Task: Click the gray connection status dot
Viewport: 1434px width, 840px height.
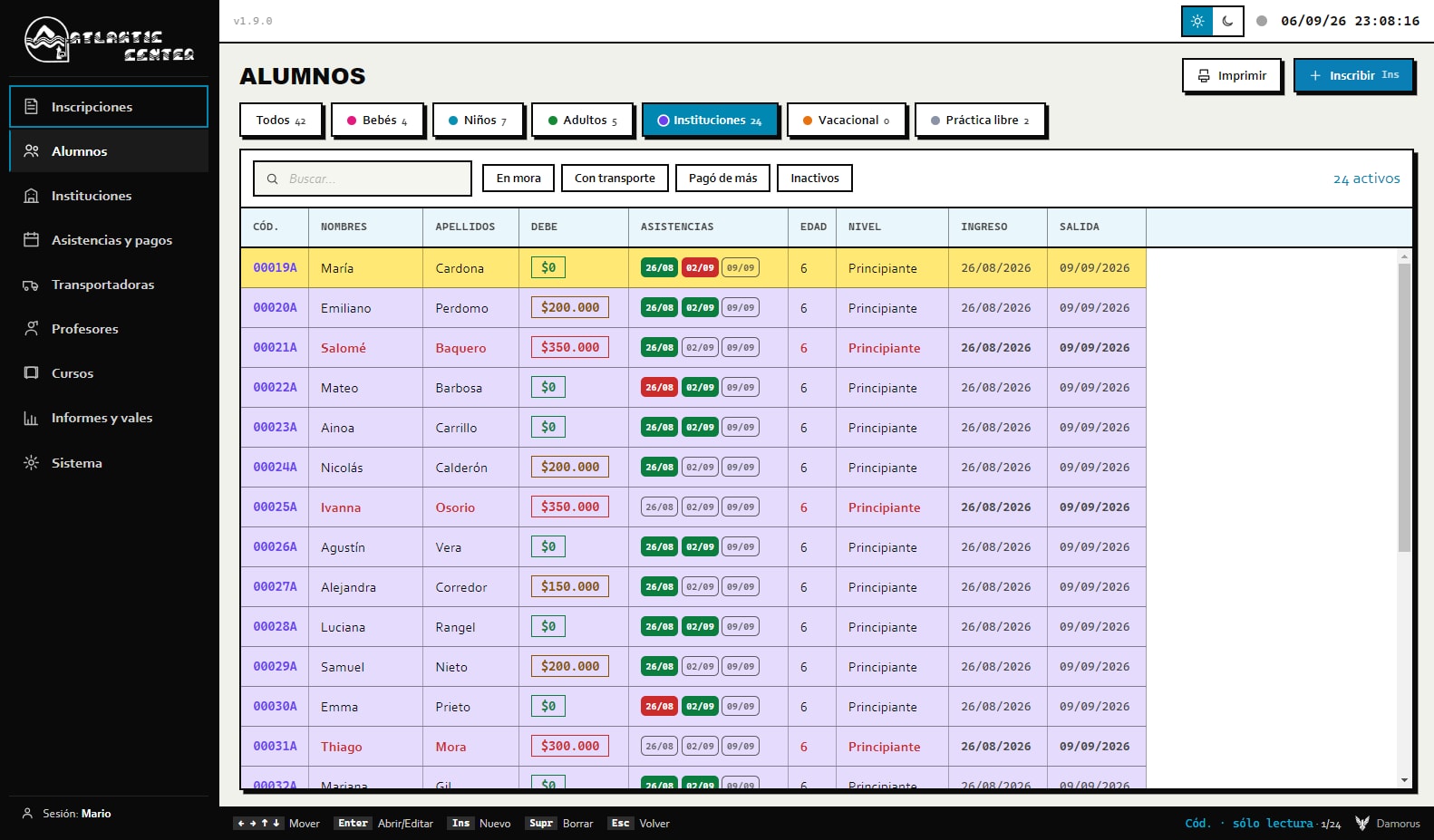Action: click(1262, 21)
